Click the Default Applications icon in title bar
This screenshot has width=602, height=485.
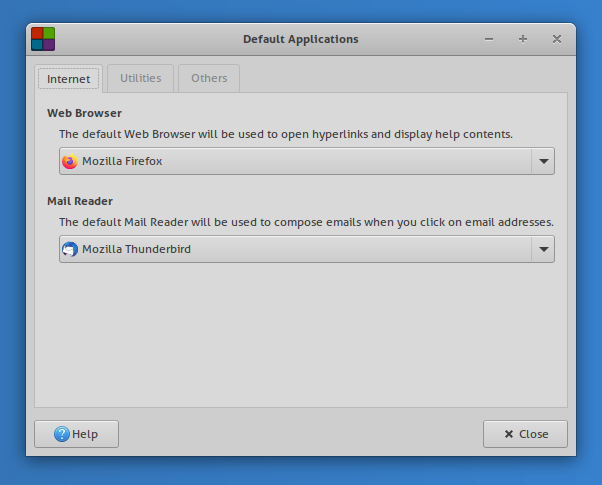click(43, 39)
